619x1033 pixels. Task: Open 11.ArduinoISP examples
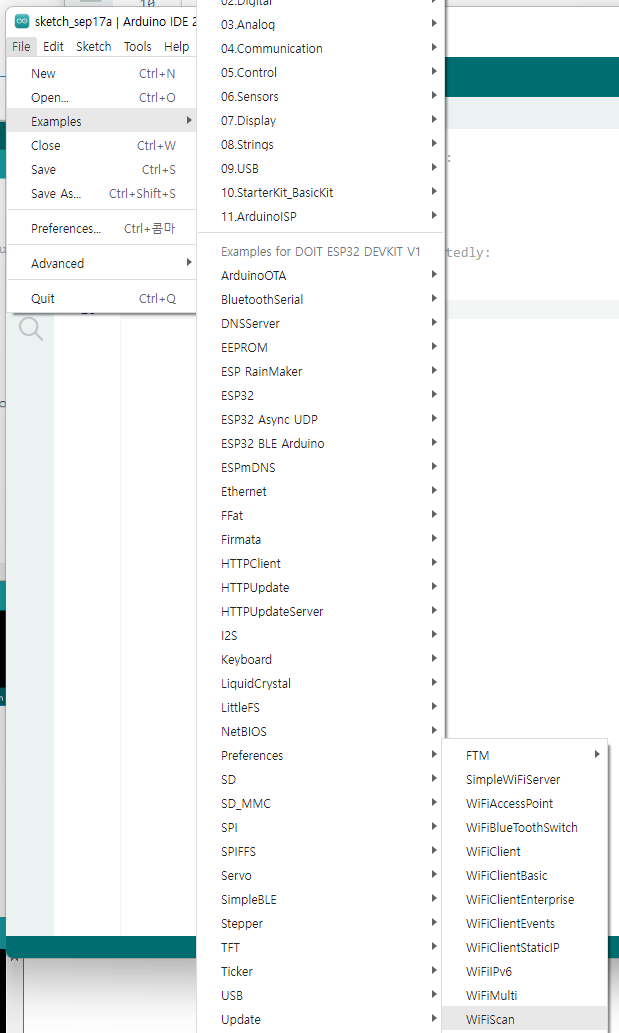(x=321, y=217)
